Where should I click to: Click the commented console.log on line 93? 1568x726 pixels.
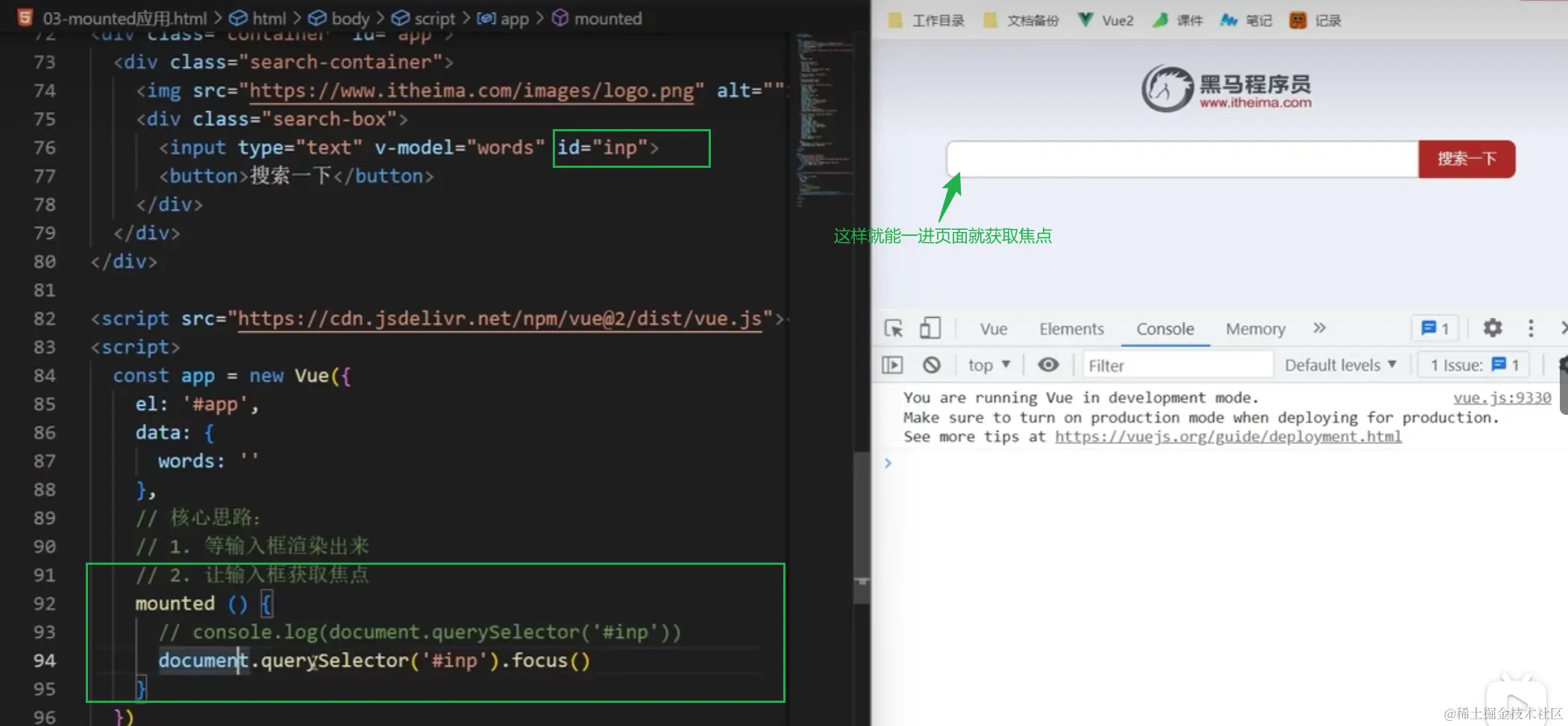tap(420, 632)
